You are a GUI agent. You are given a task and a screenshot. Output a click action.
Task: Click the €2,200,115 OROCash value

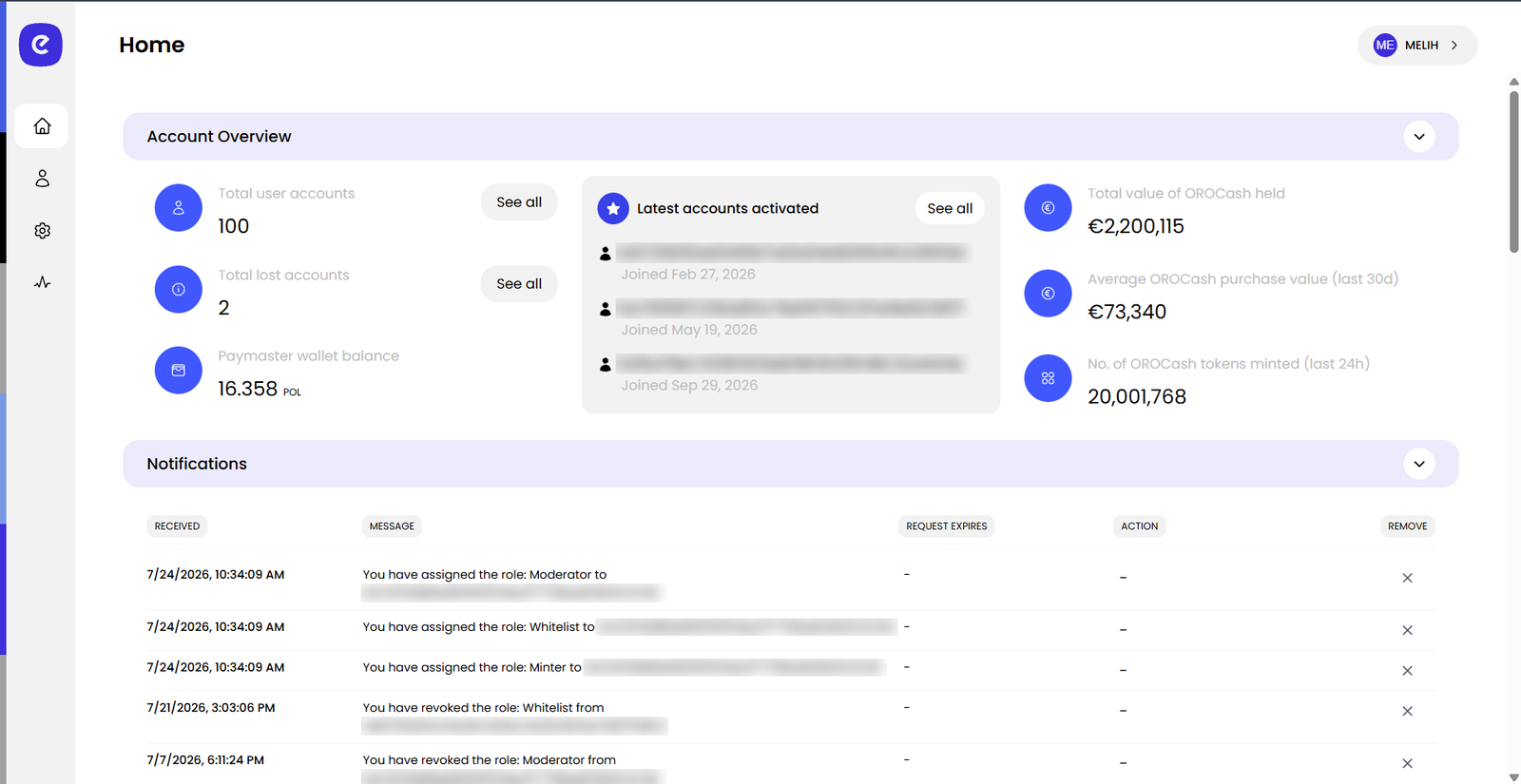pos(1136,226)
